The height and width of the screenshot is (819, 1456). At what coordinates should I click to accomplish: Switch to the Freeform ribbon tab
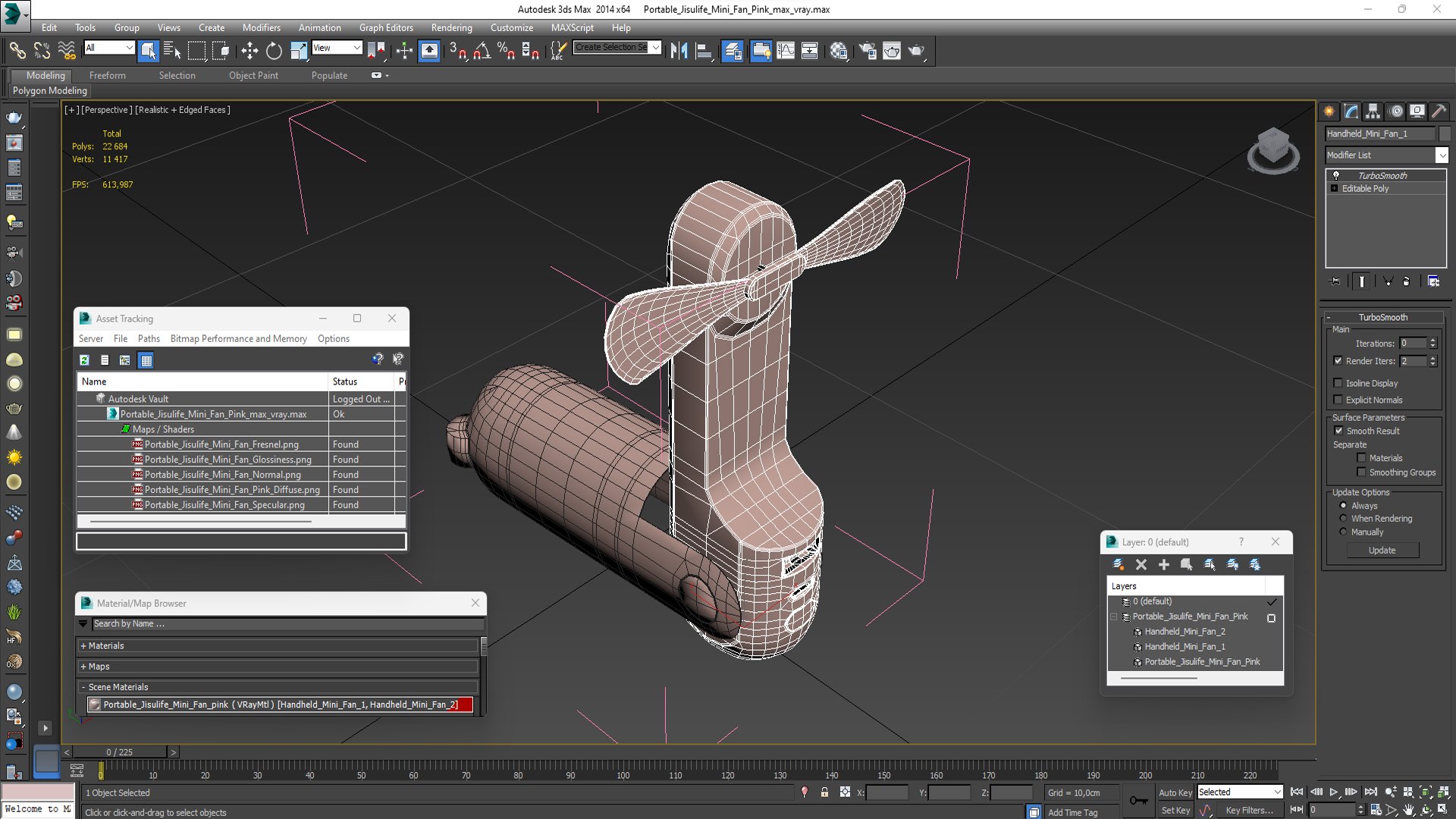107,75
